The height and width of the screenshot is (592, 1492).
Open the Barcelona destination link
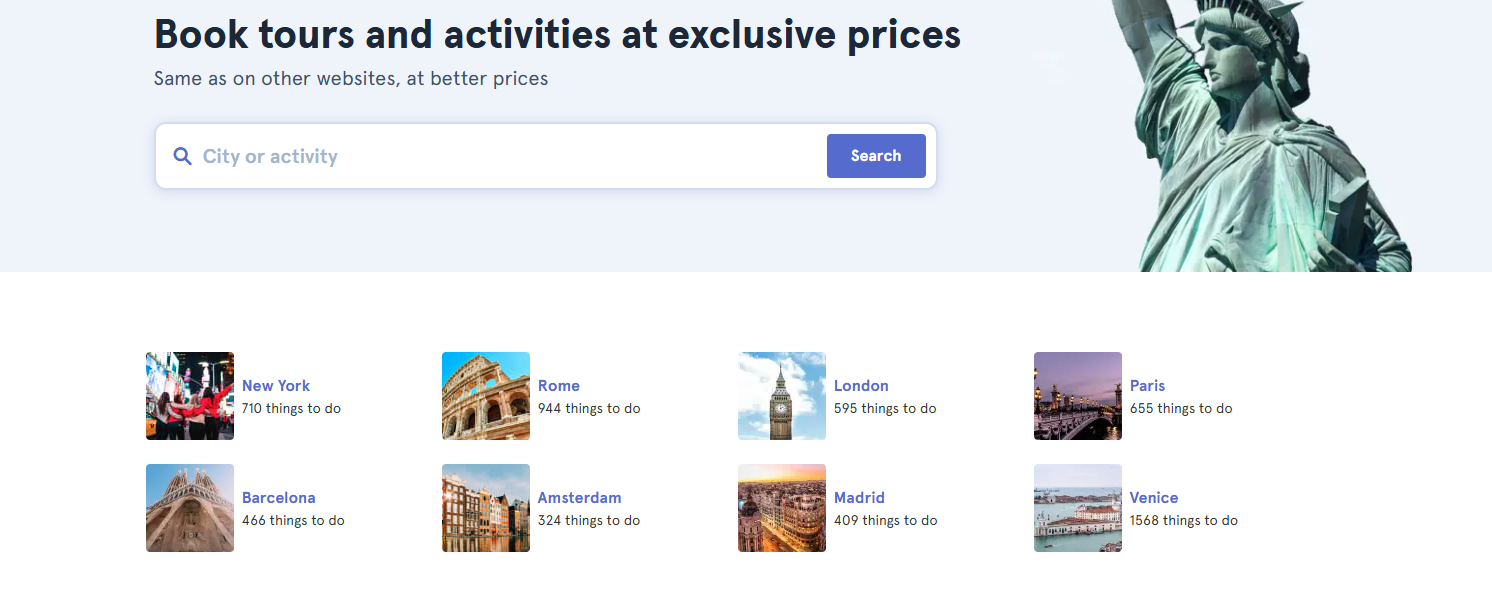(278, 498)
